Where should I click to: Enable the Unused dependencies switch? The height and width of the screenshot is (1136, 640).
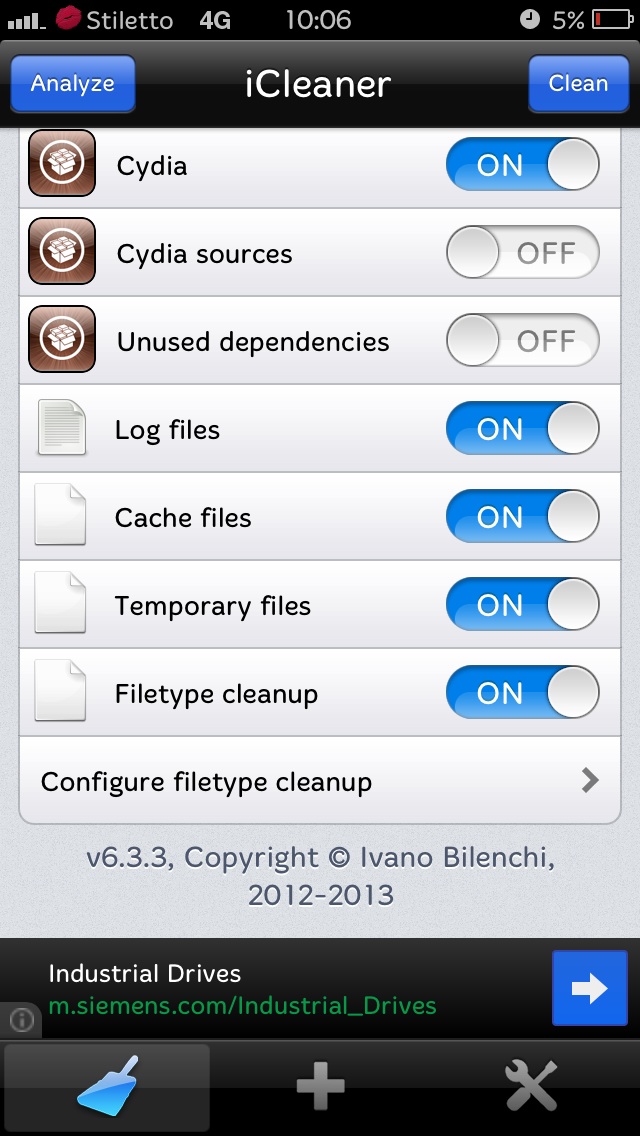[523, 341]
